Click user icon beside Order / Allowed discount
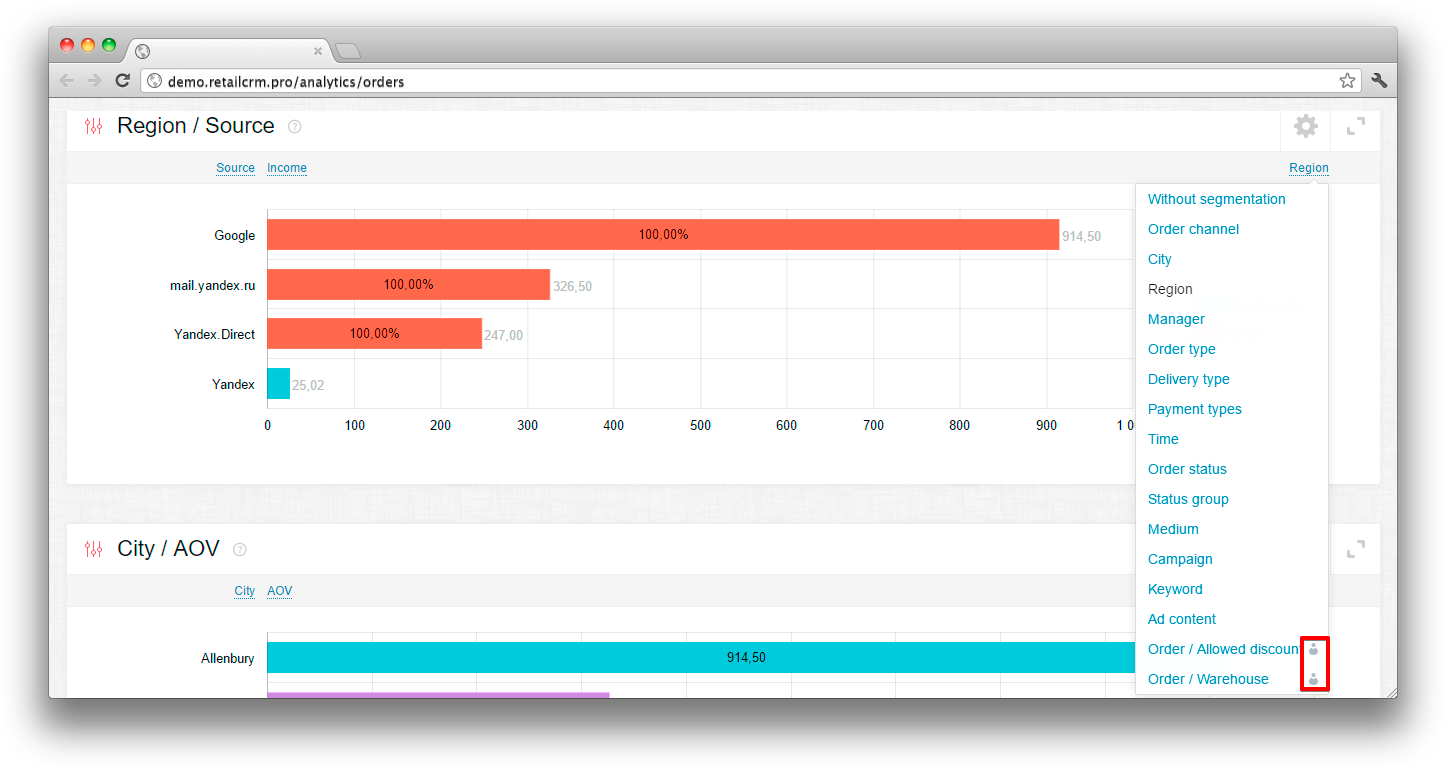 [x=1314, y=649]
